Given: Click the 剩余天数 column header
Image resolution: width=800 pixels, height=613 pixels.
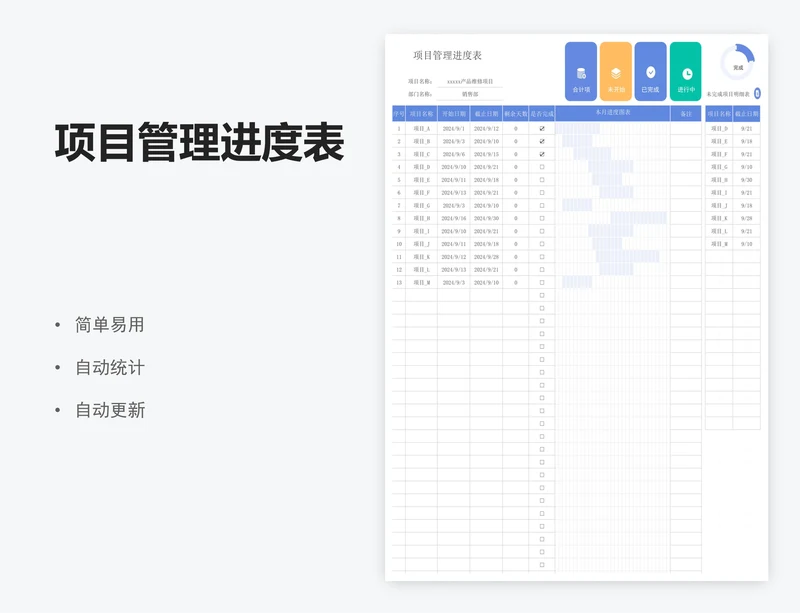Looking at the screenshot, I should pos(516,114).
